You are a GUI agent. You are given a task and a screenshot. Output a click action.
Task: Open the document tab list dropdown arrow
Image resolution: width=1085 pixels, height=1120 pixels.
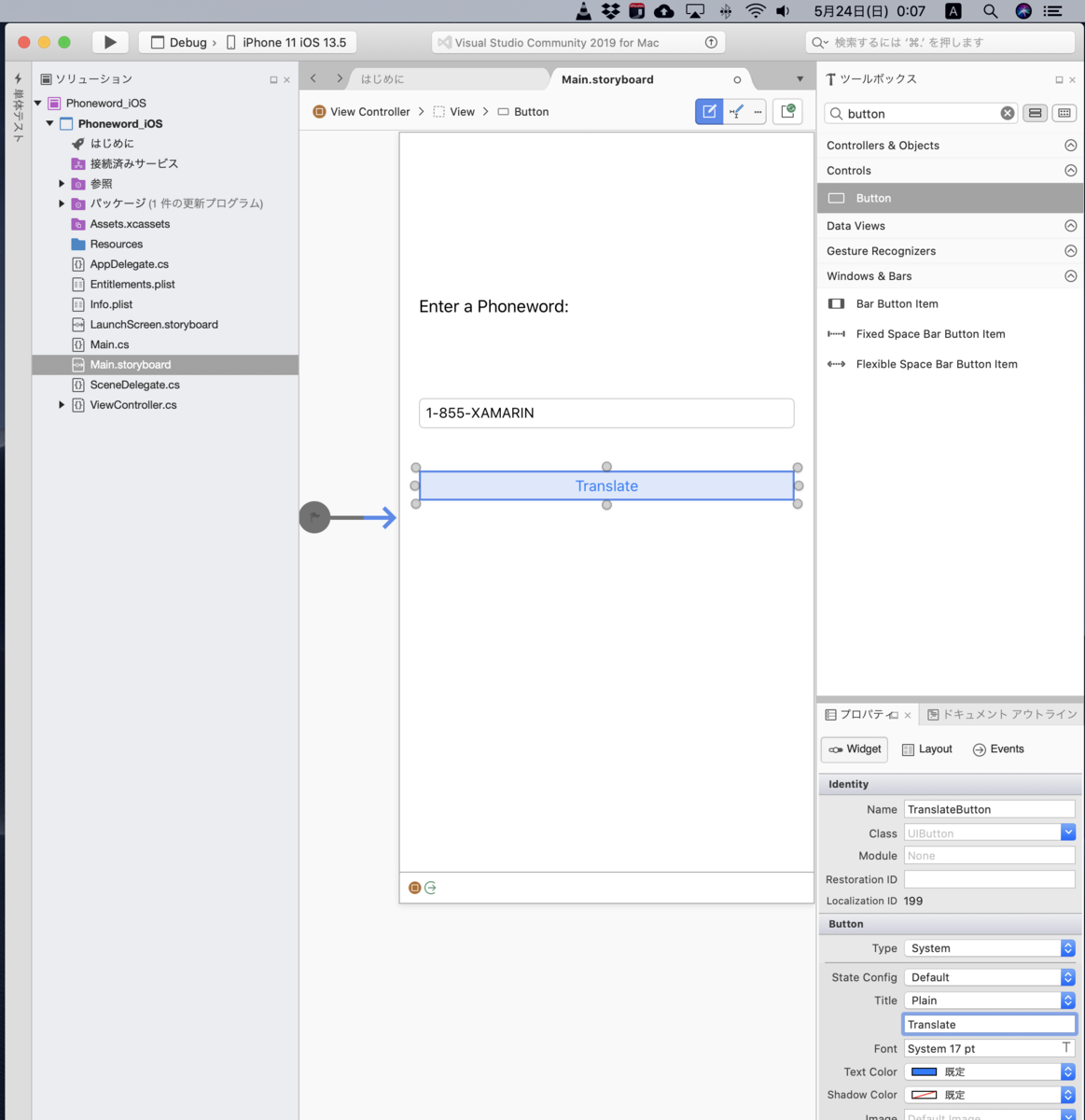tap(800, 79)
